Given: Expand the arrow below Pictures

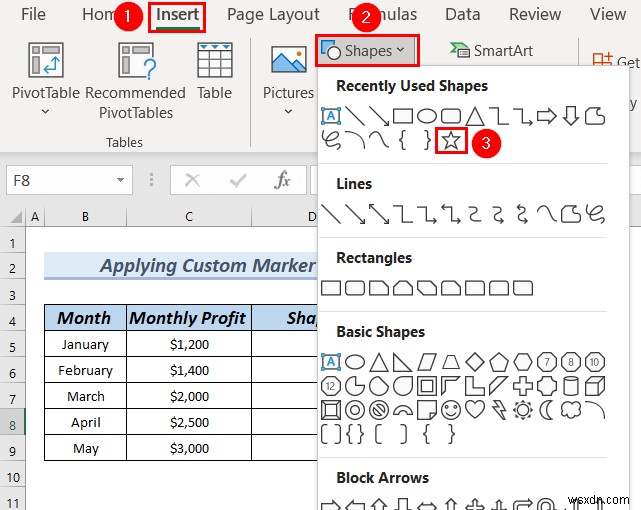Looking at the screenshot, I should pos(288,111).
